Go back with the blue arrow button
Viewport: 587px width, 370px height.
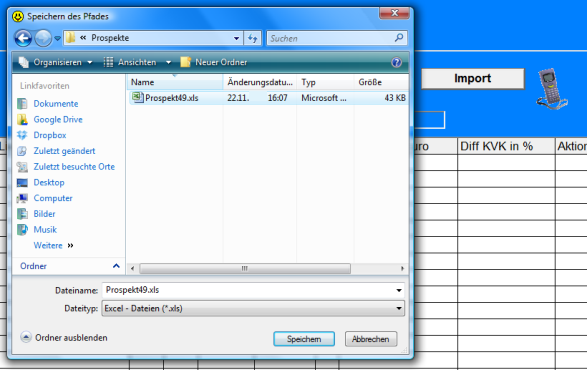tap(23, 38)
